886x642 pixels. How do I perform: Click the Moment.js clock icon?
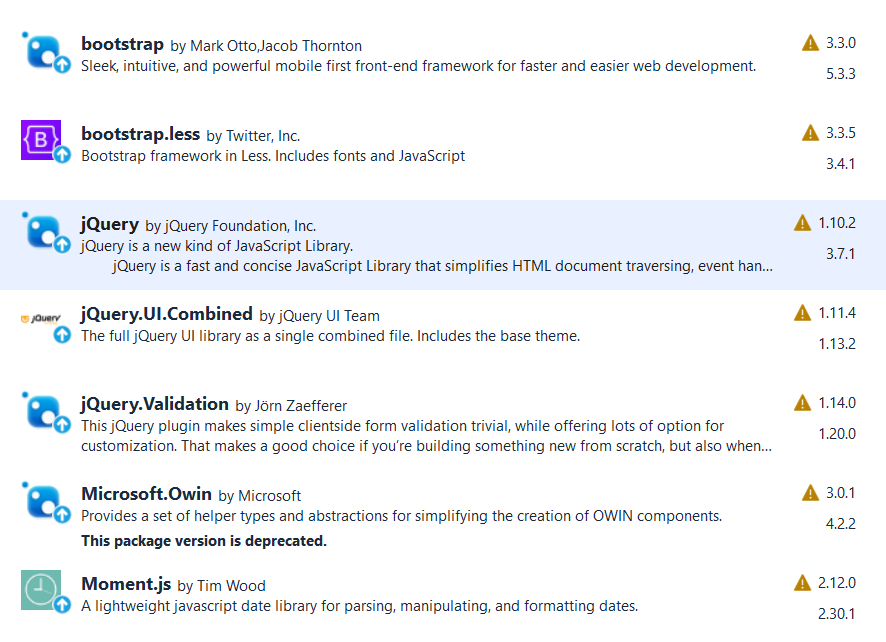(42, 590)
